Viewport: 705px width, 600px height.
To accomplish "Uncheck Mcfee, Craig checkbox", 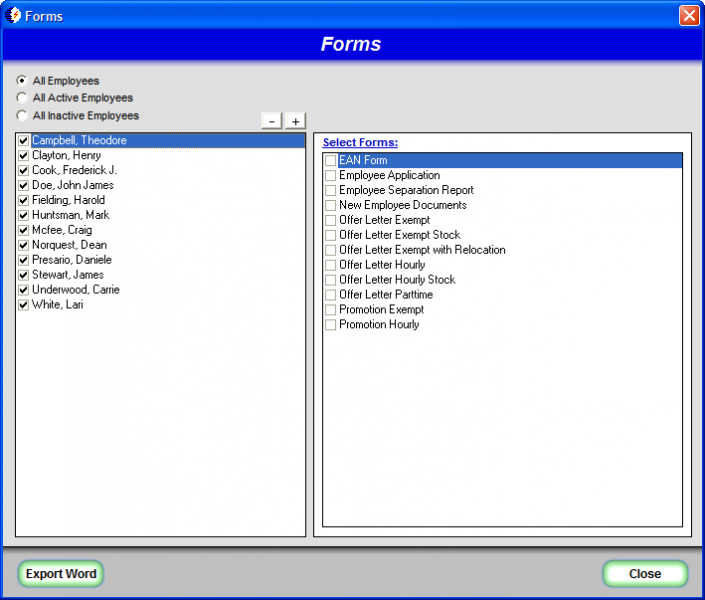I will point(23,230).
